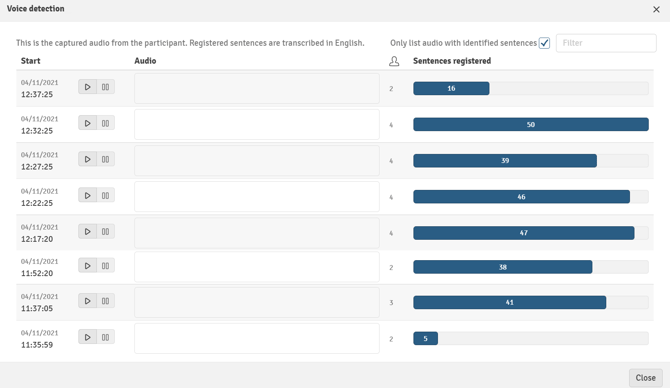Play the 12:17:20 audio recording

tap(88, 232)
